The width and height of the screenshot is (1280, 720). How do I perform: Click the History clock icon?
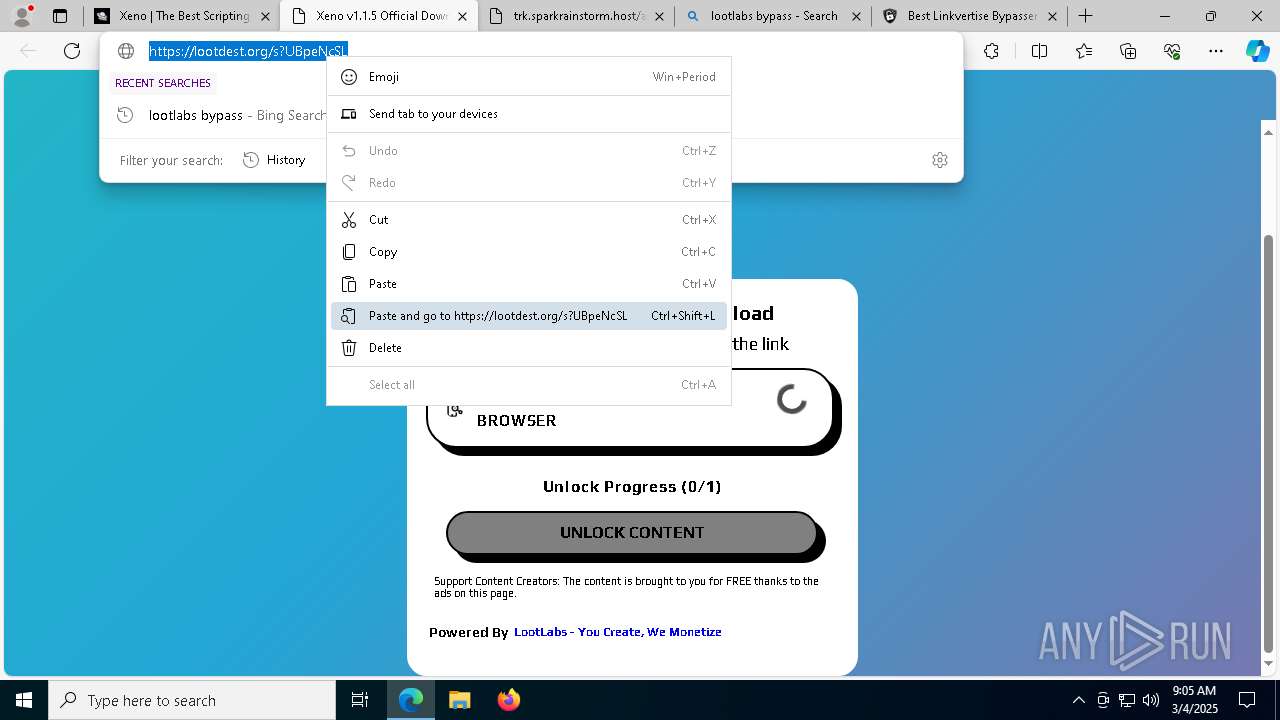point(251,160)
